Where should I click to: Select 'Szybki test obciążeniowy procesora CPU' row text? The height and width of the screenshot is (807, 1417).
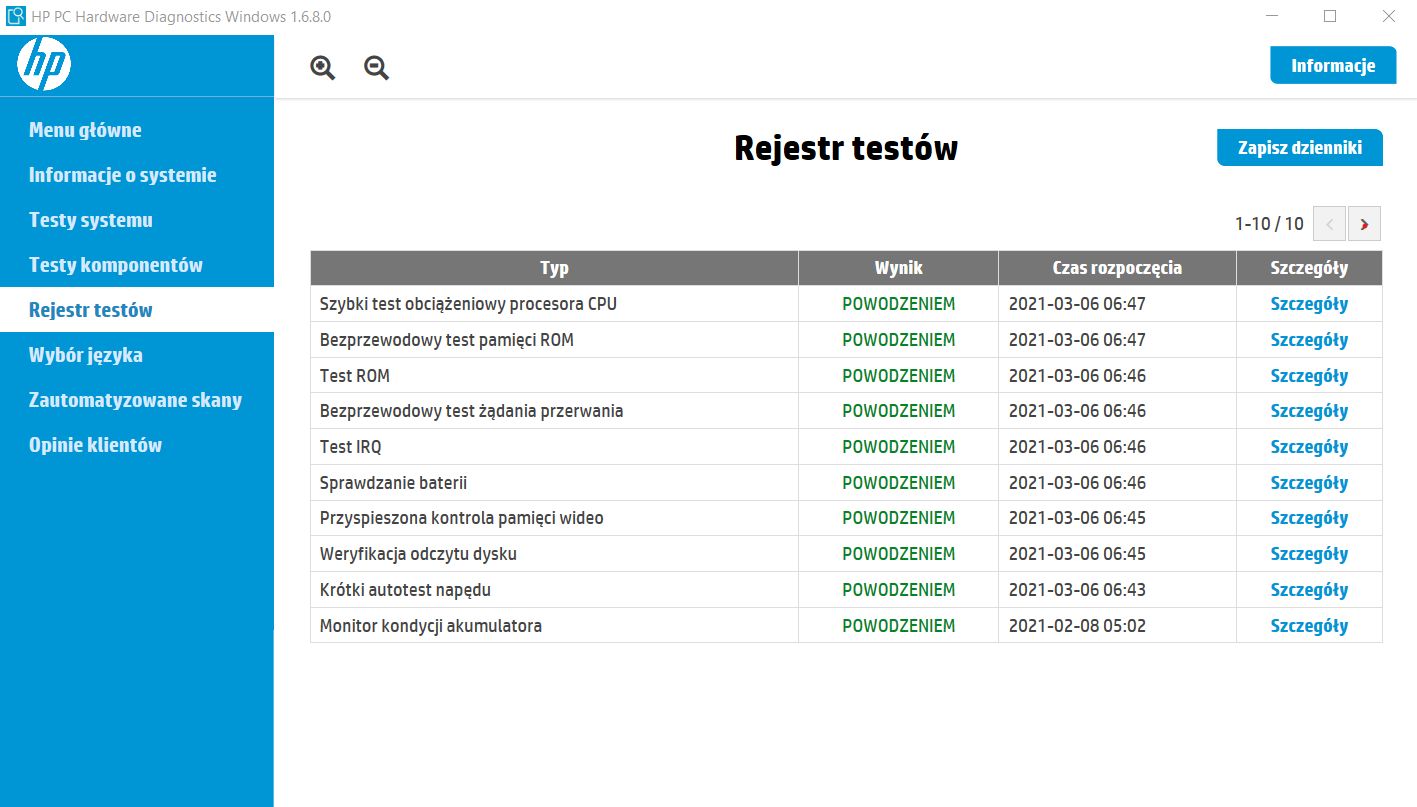468,304
